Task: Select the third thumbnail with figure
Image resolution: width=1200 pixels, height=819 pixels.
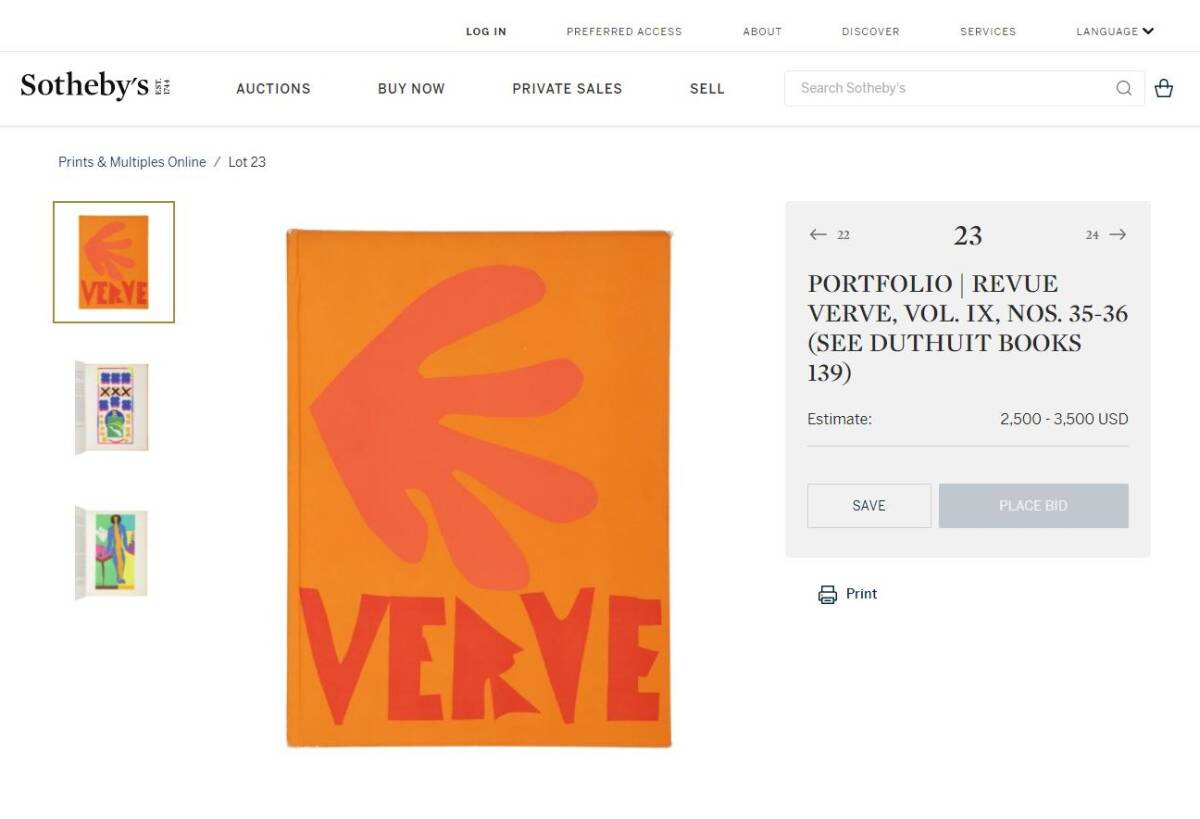Action: point(113,552)
